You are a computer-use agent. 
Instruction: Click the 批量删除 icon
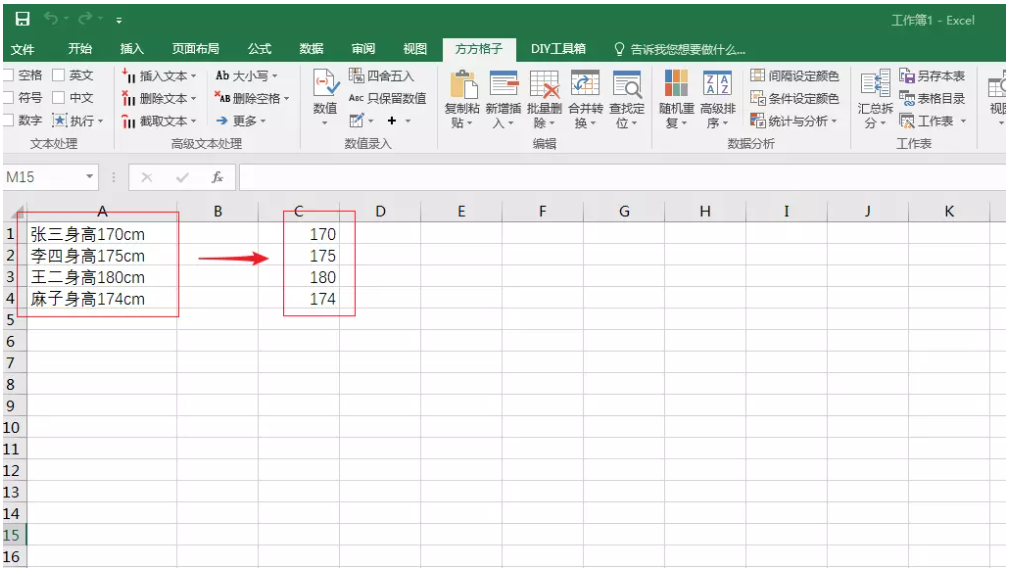click(544, 84)
